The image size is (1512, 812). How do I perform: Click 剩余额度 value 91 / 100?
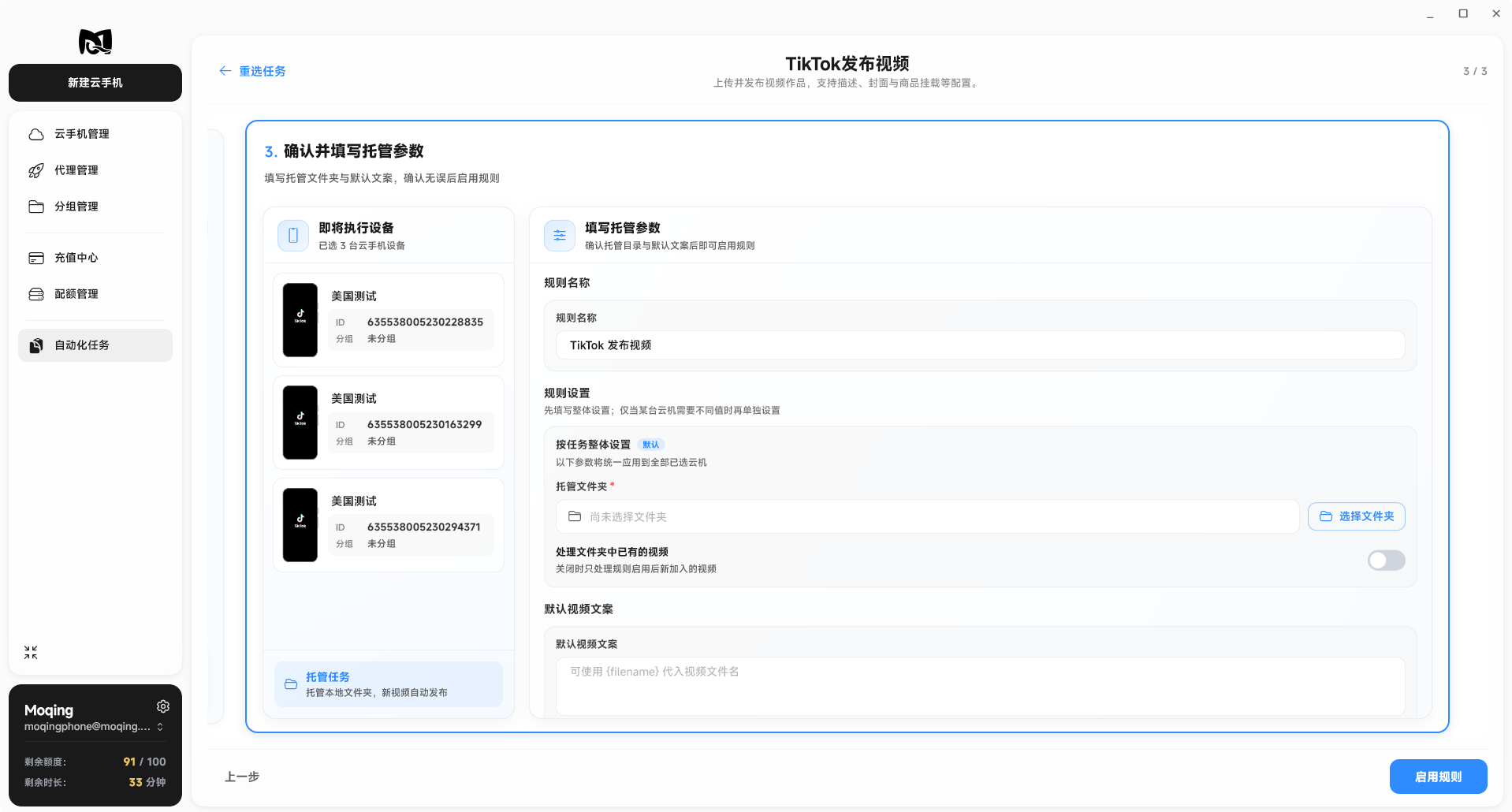point(145,762)
